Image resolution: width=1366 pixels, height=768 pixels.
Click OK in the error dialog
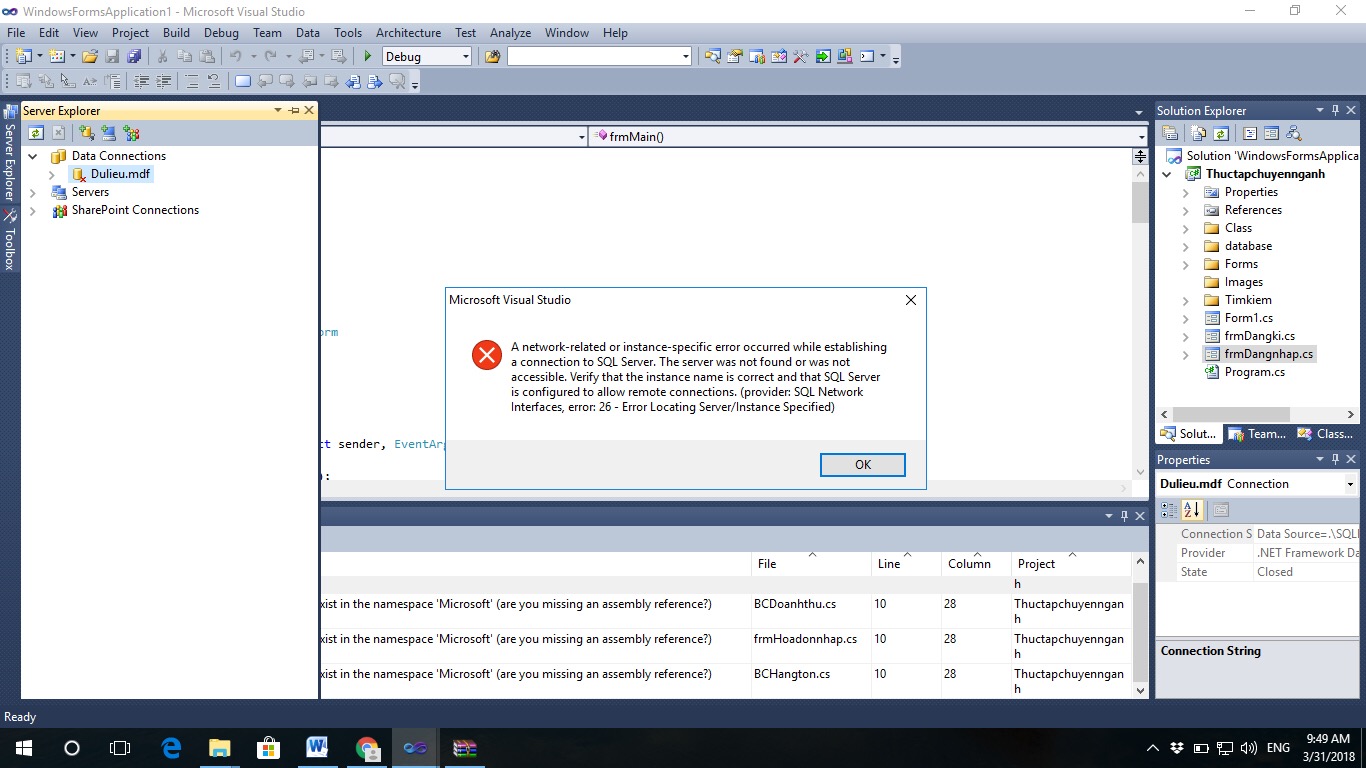(x=863, y=464)
